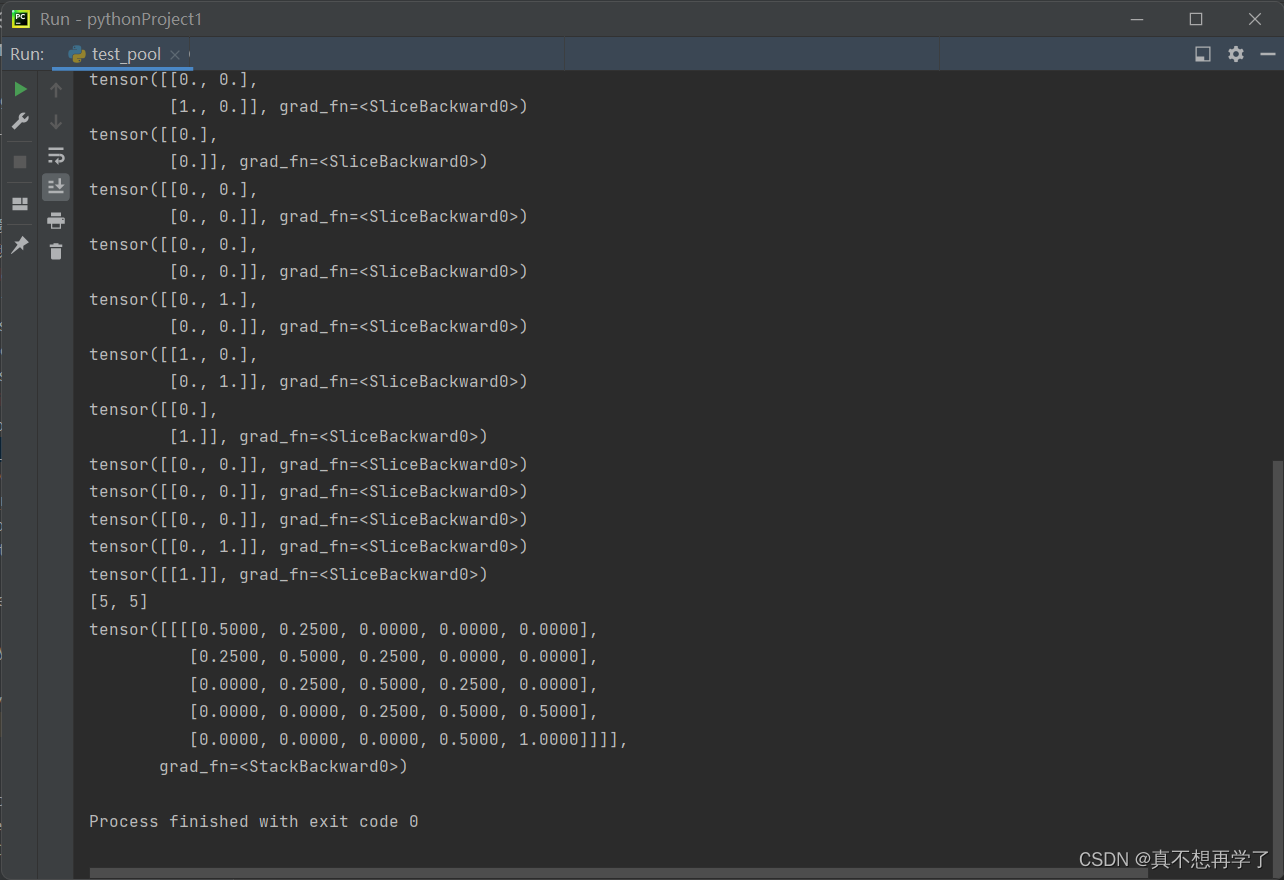Click '[1., 0.]], grad_fn=<SliceBackward0>)' line
The height and width of the screenshot is (880, 1284).
point(348,106)
